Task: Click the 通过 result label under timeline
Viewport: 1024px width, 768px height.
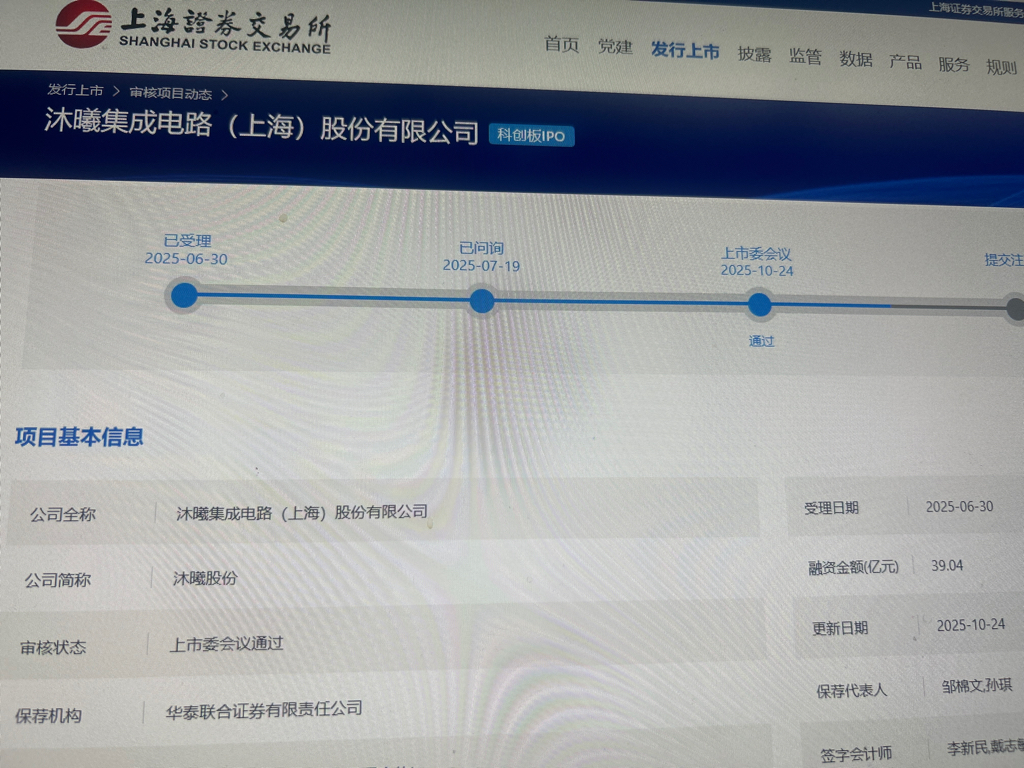Action: [x=761, y=341]
